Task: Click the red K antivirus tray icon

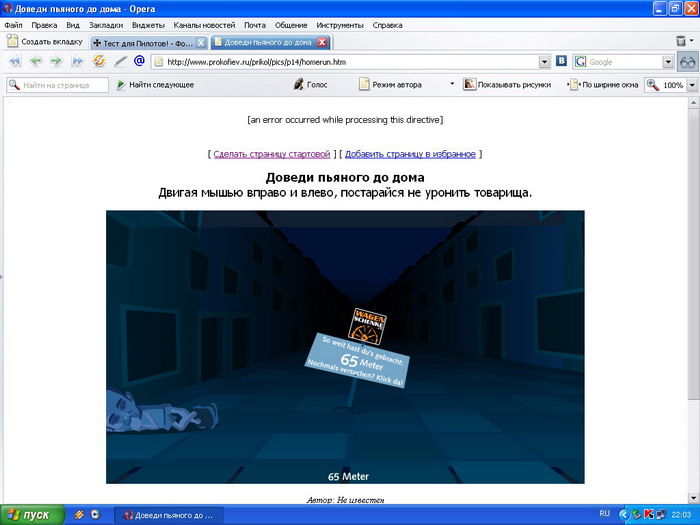Action: tap(649, 515)
